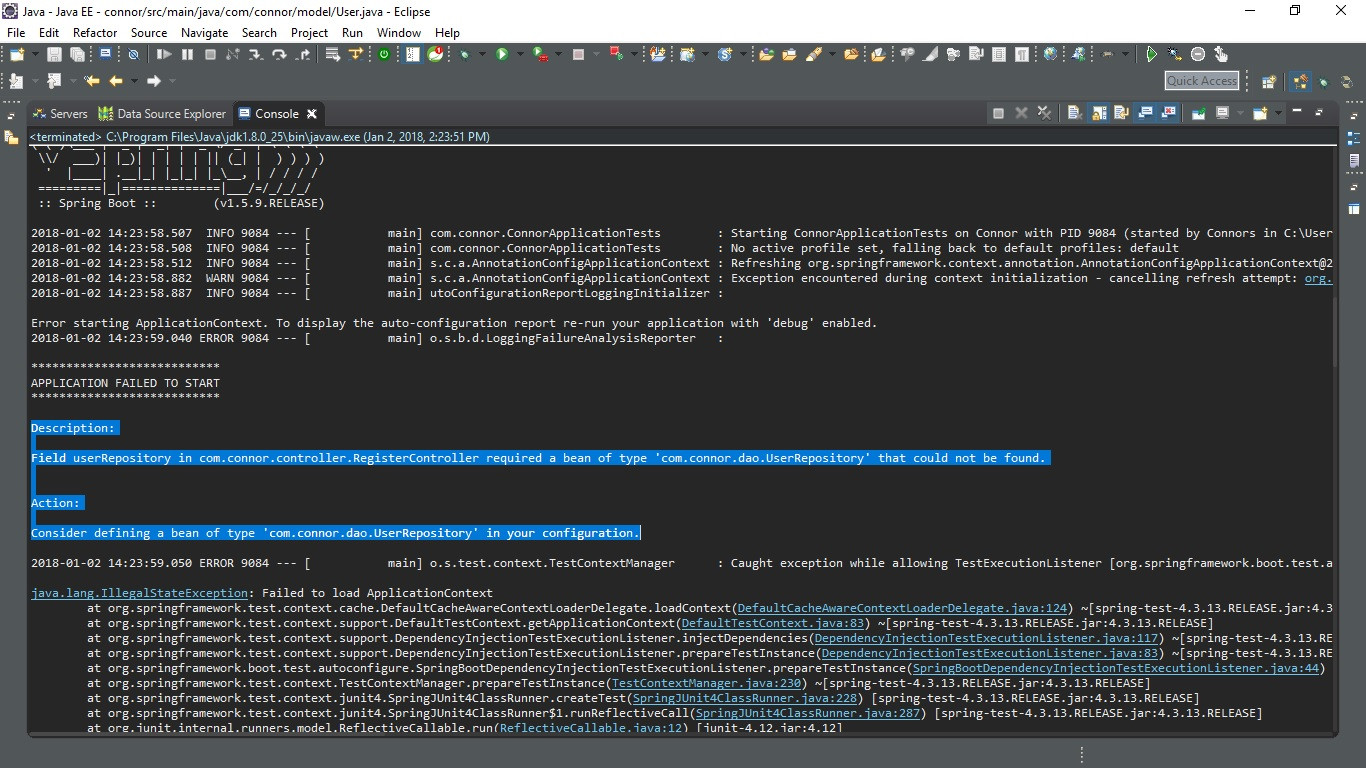Expand the Forward history dropdown arrow

pyautogui.click(x=171, y=80)
